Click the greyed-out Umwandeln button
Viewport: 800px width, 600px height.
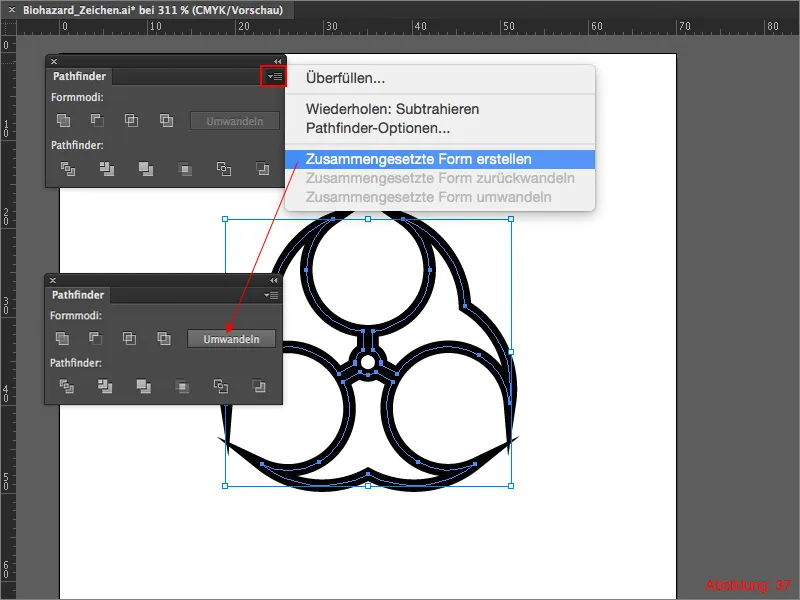235,121
